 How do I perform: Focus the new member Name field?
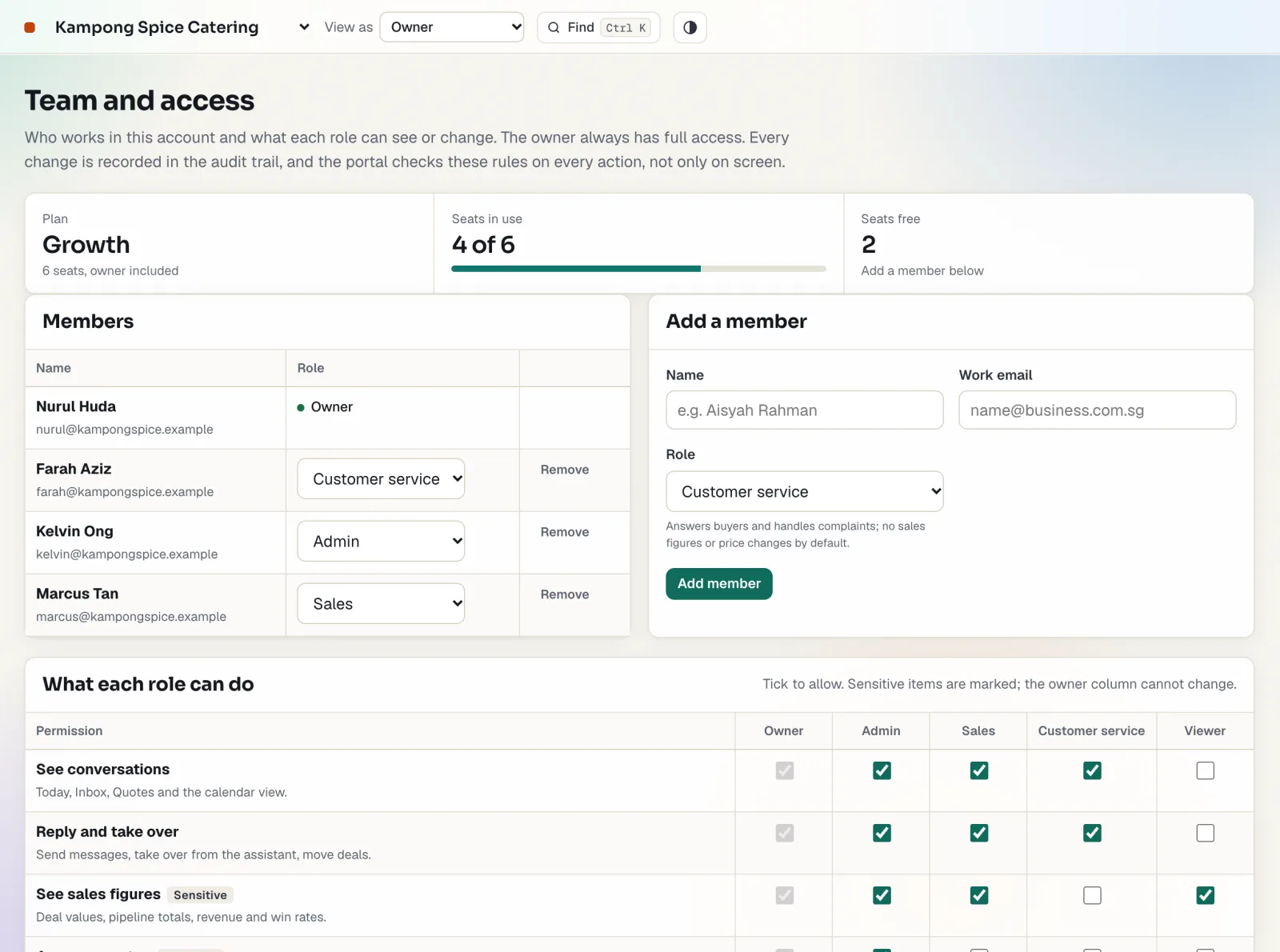coord(804,410)
